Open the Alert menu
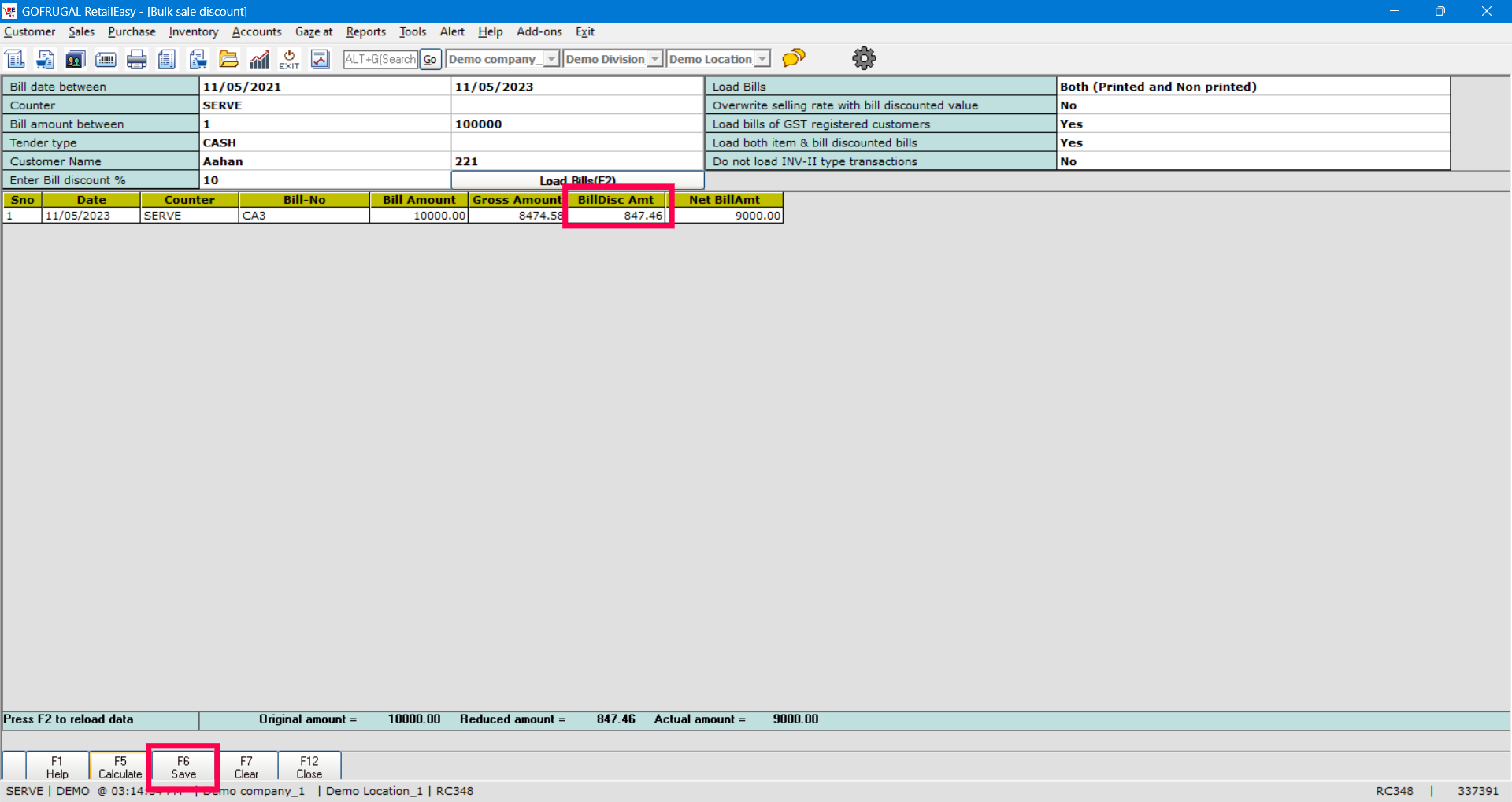The image size is (1512, 802). coord(452,31)
